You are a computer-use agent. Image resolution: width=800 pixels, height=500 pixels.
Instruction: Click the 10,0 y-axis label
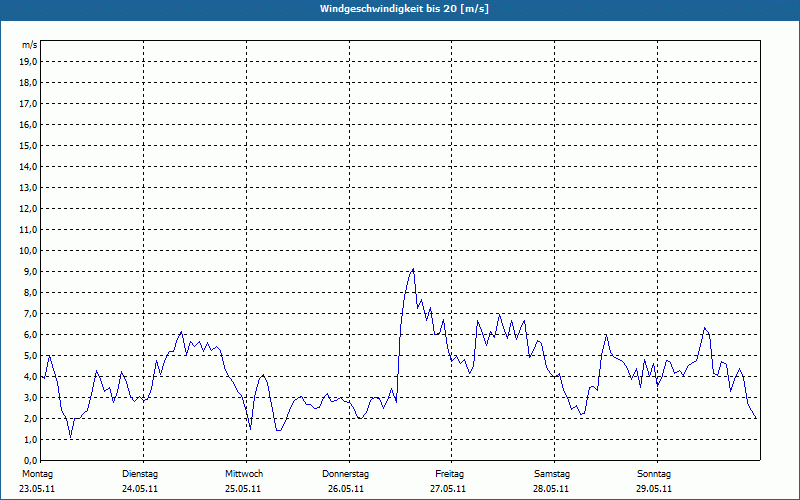point(28,251)
